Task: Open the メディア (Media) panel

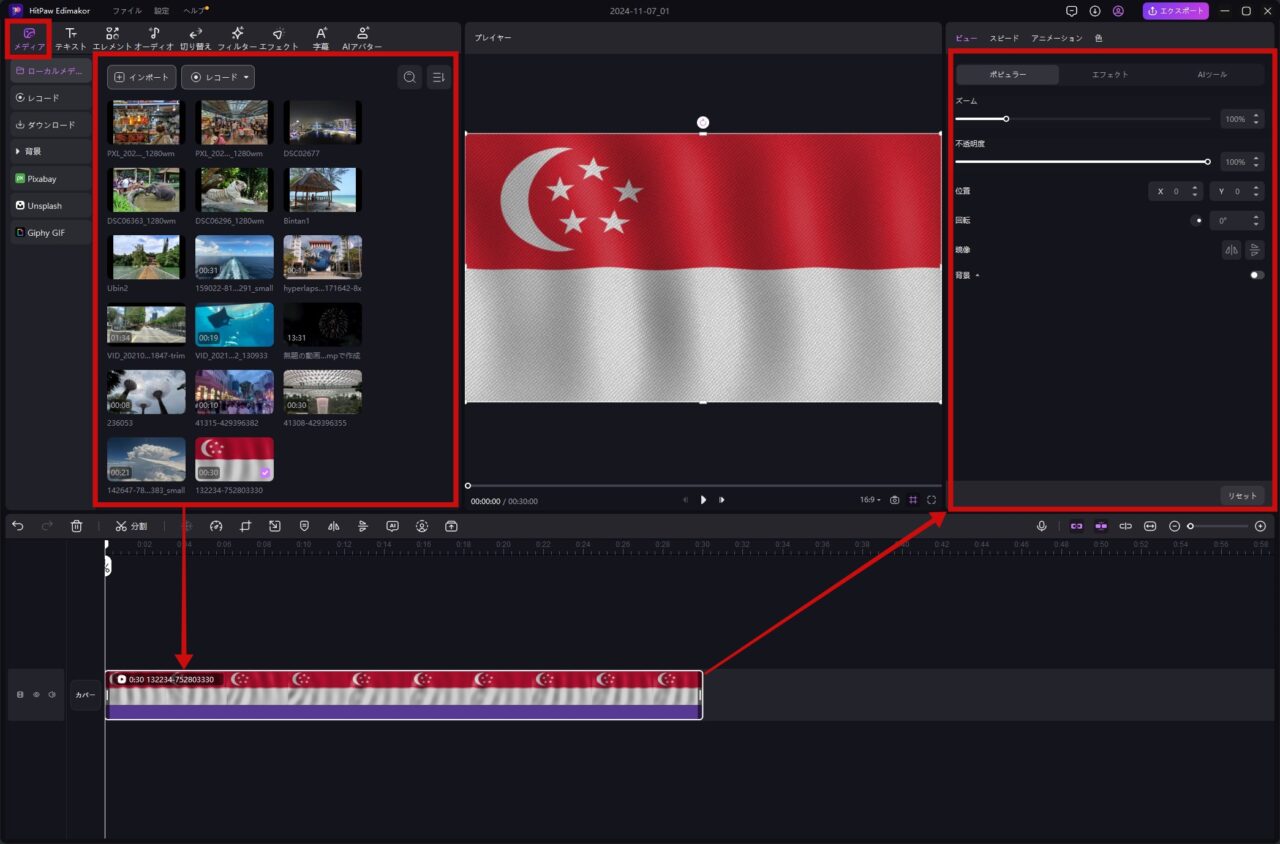Action: click(x=29, y=39)
